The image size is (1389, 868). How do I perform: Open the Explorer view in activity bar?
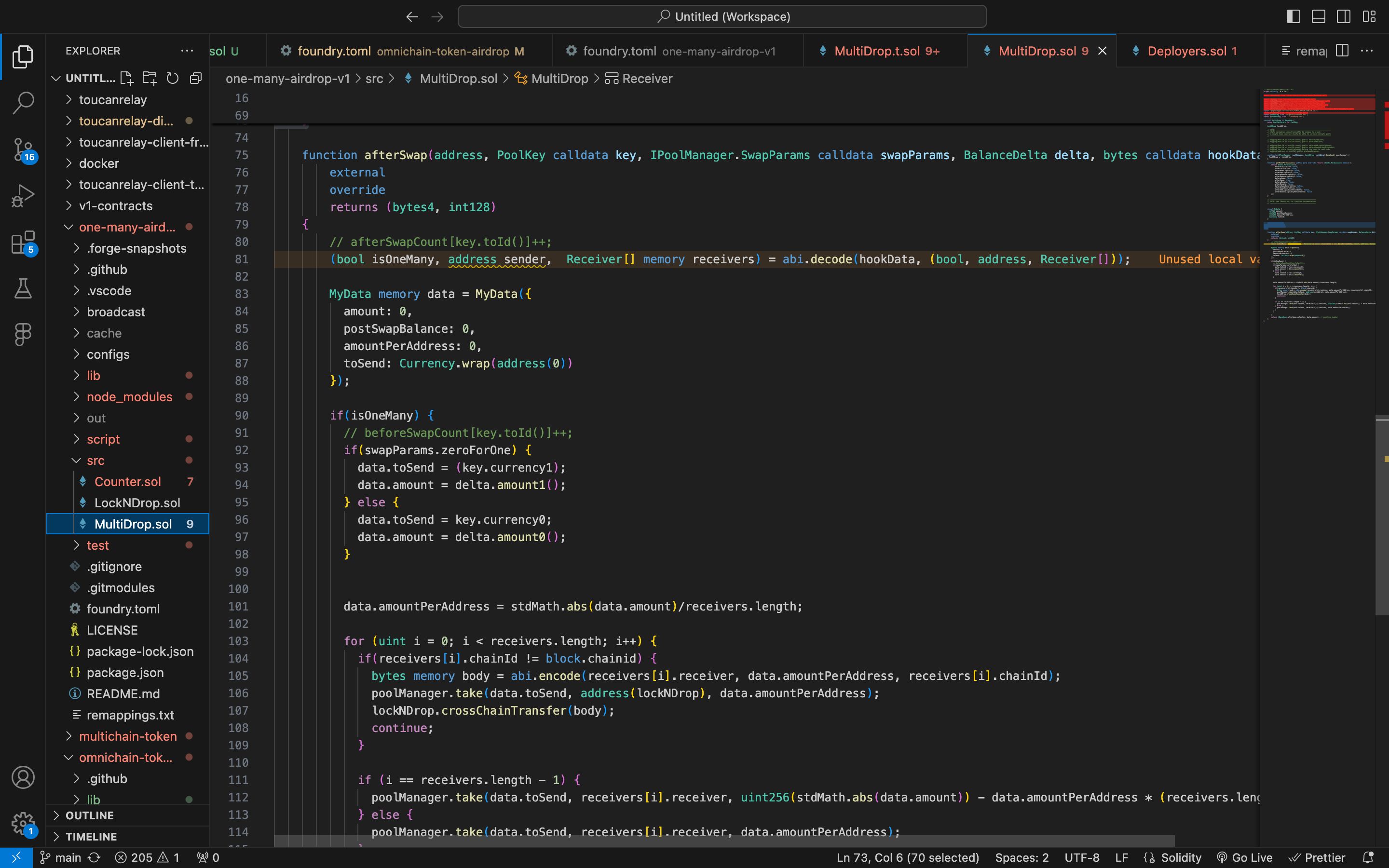tap(23, 56)
